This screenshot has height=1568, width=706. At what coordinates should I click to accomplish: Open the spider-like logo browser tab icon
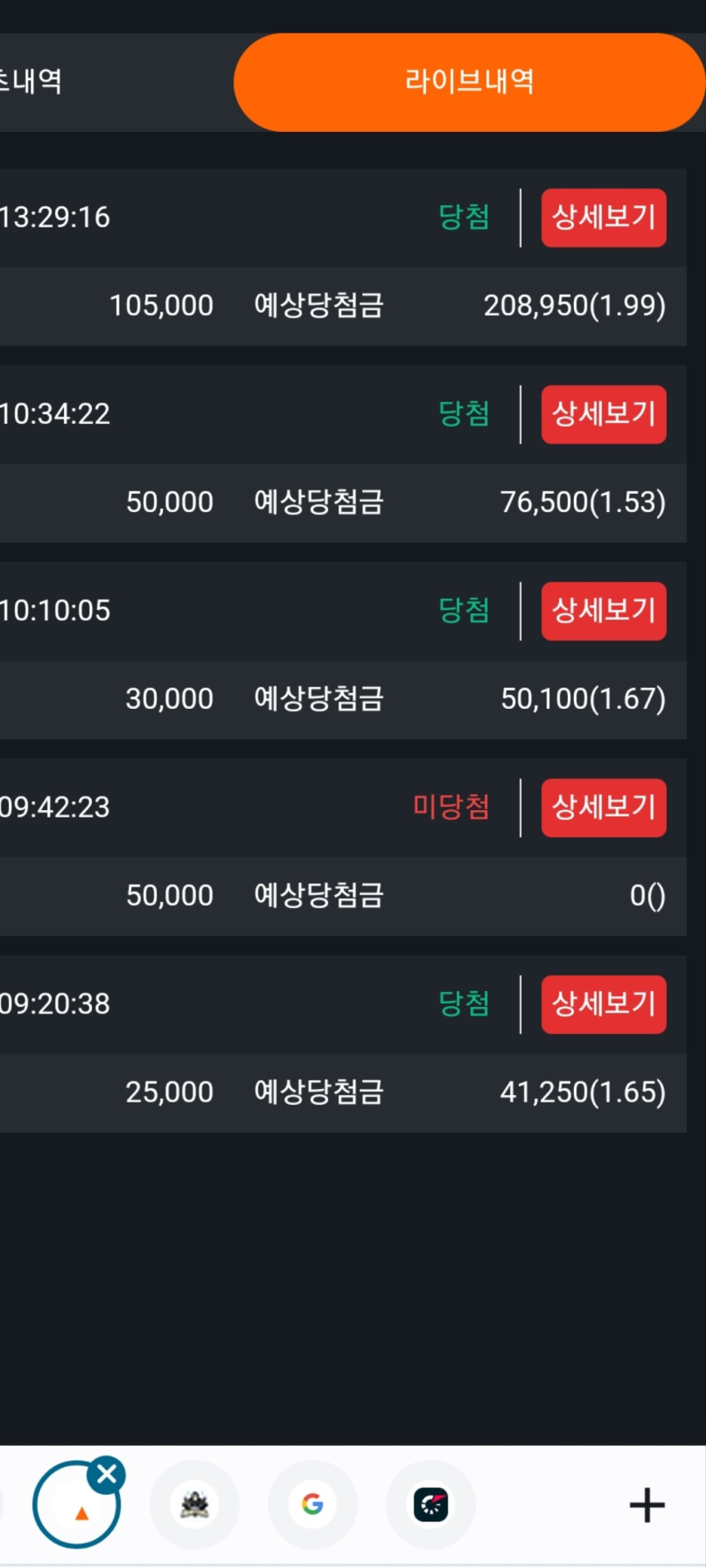tap(194, 1504)
